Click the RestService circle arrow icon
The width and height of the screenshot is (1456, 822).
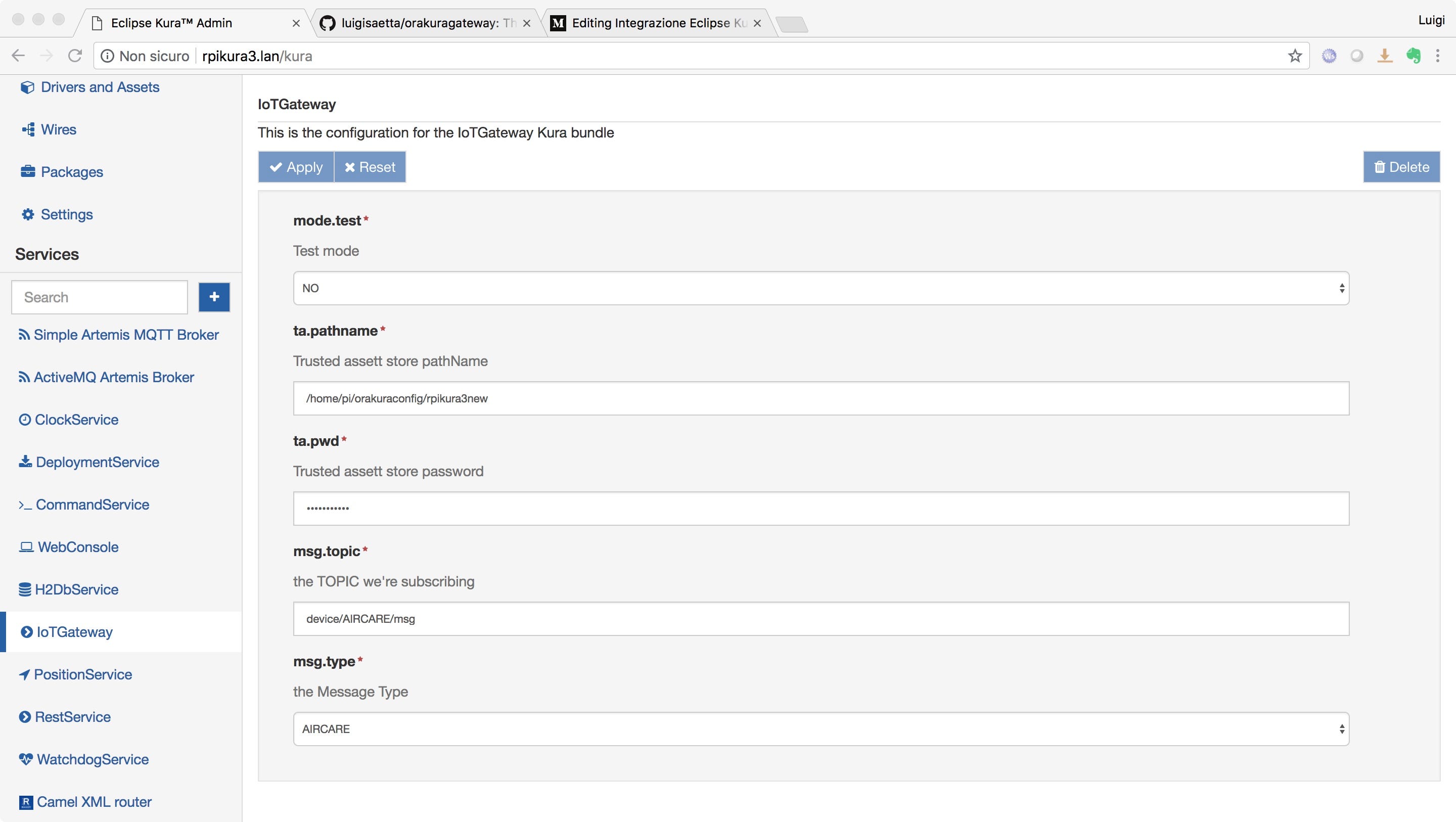(25, 717)
